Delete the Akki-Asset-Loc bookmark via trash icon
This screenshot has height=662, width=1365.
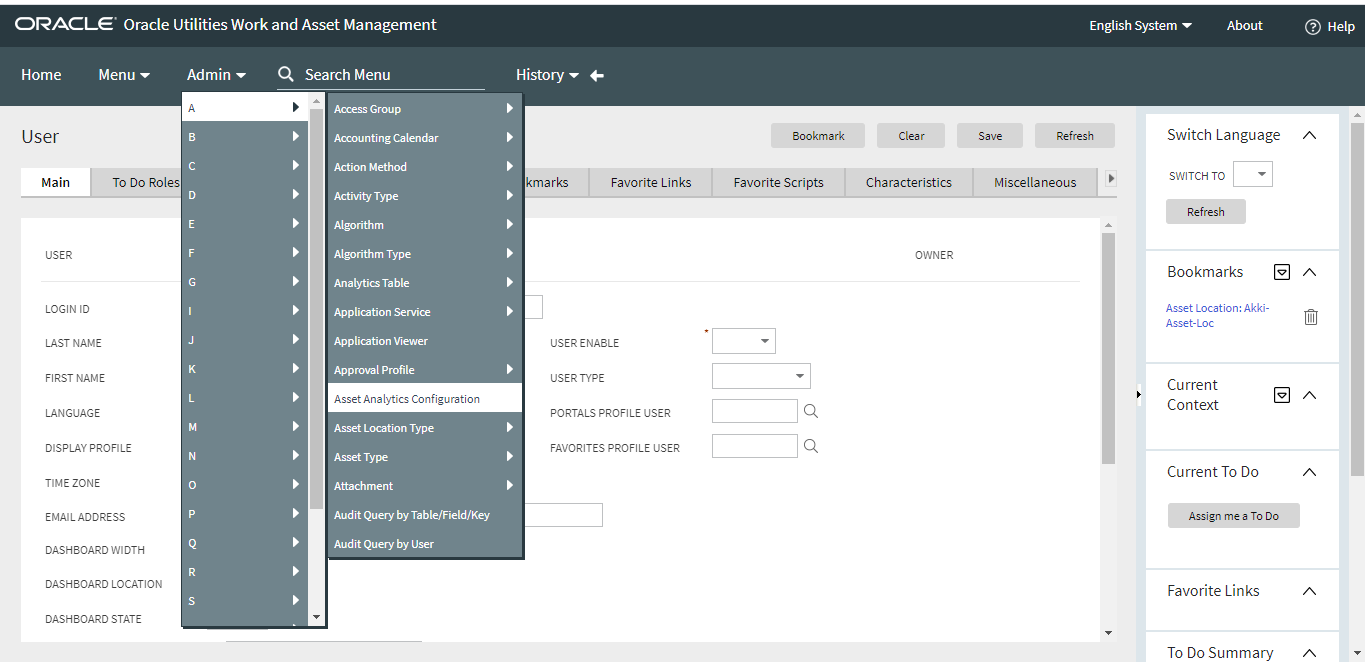(1311, 316)
